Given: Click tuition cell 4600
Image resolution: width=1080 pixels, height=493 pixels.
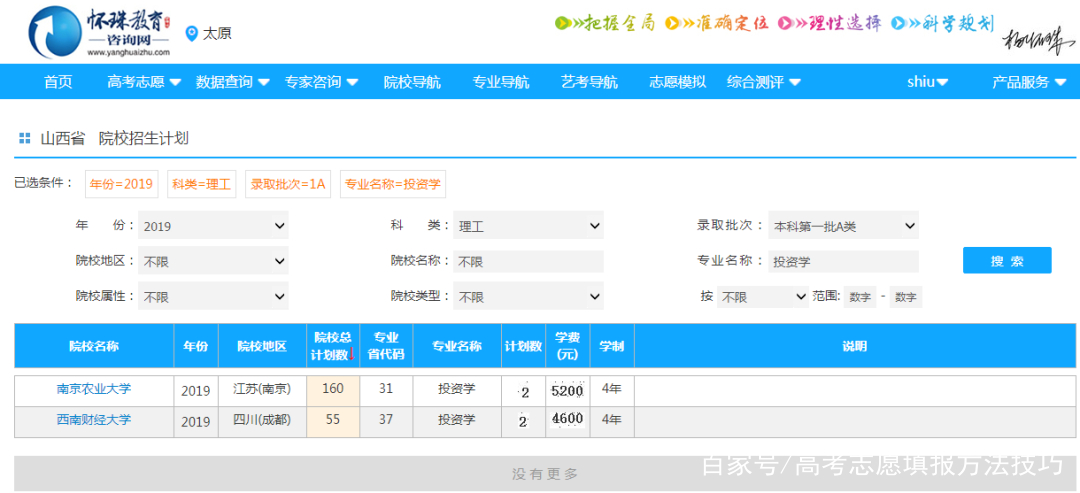Looking at the screenshot, I should tap(568, 421).
